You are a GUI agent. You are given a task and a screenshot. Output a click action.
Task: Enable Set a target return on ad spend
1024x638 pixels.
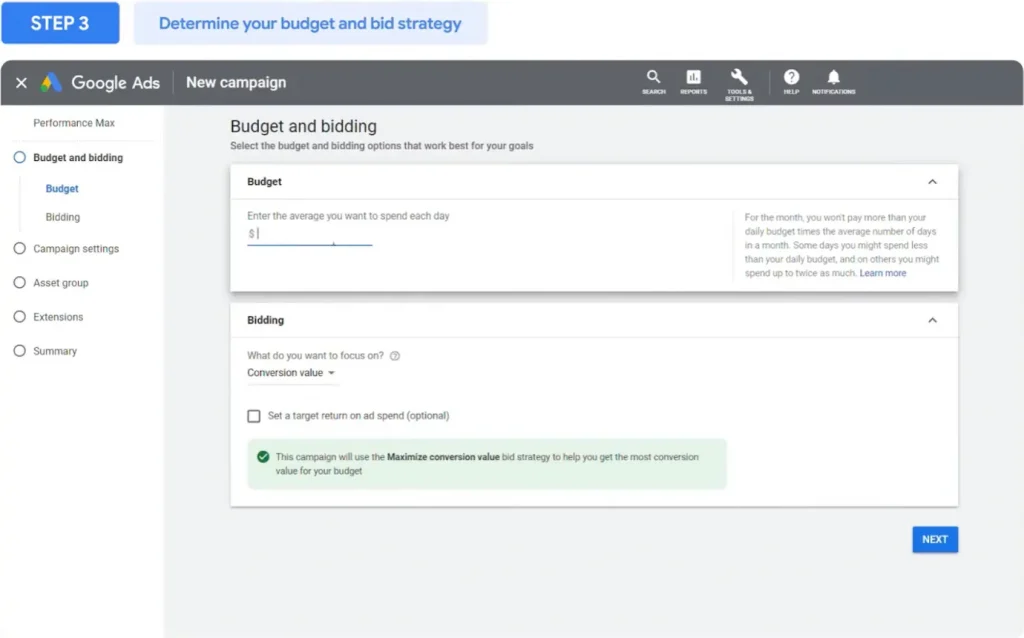tap(254, 416)
